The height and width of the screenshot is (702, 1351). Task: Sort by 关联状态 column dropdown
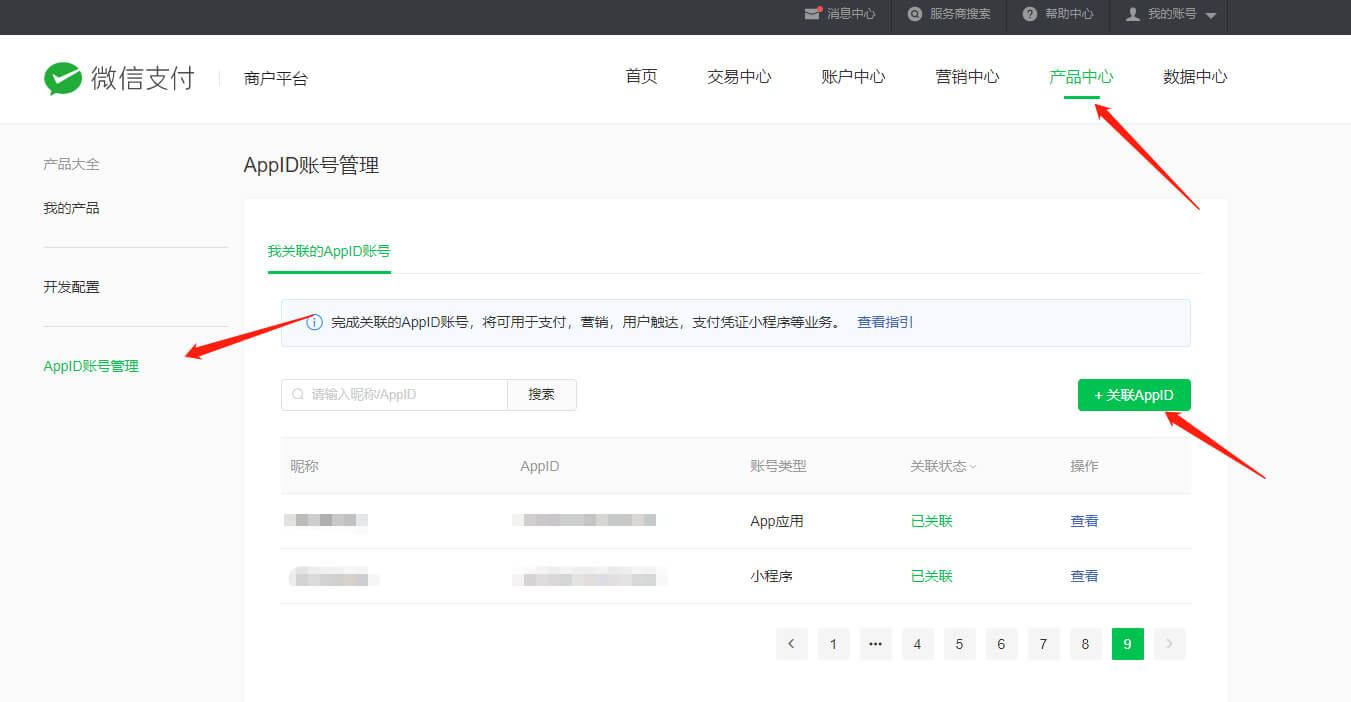(943, 466)
